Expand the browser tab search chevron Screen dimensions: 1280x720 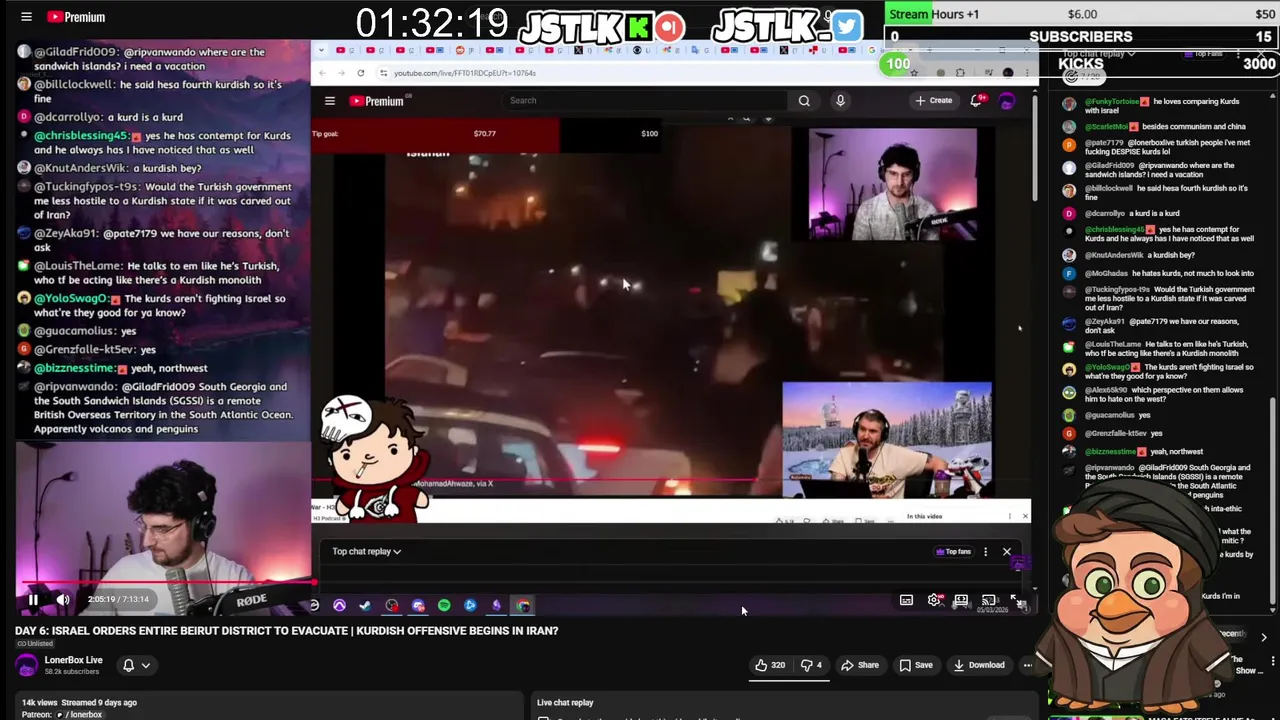(322, 50)
